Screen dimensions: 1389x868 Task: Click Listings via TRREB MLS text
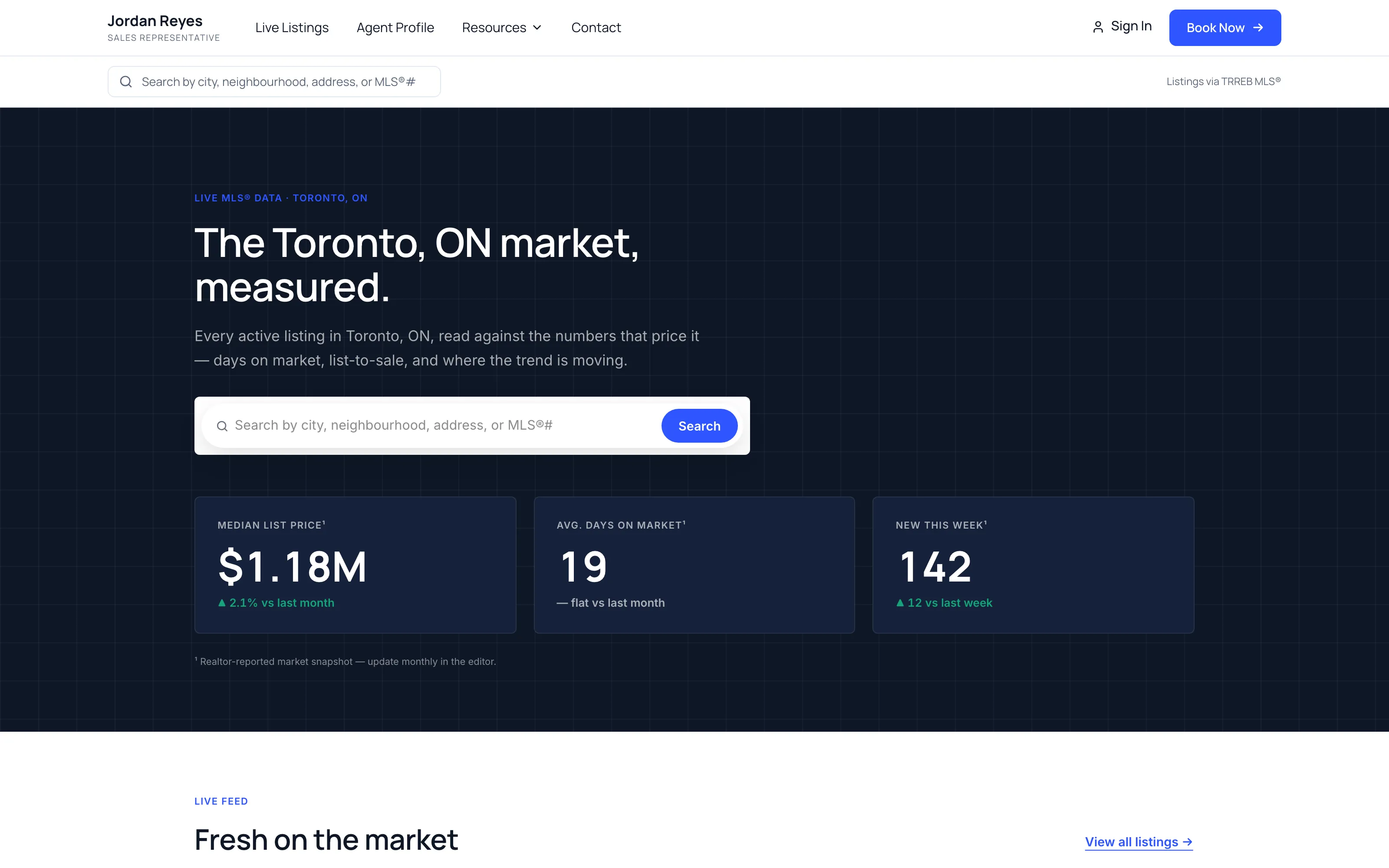[x=1223, y=82]
